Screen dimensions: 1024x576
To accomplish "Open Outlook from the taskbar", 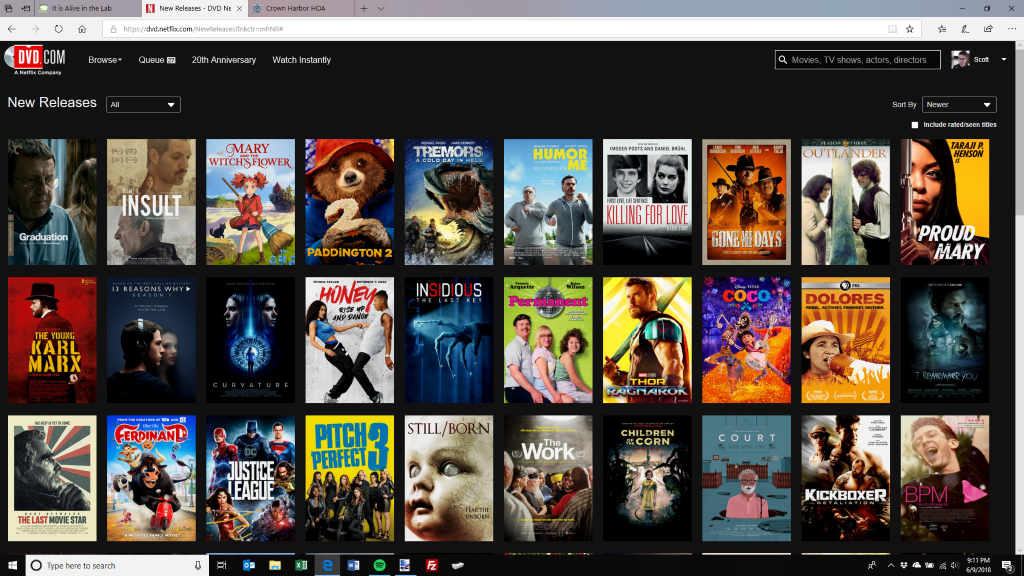I will coord(249,565).
